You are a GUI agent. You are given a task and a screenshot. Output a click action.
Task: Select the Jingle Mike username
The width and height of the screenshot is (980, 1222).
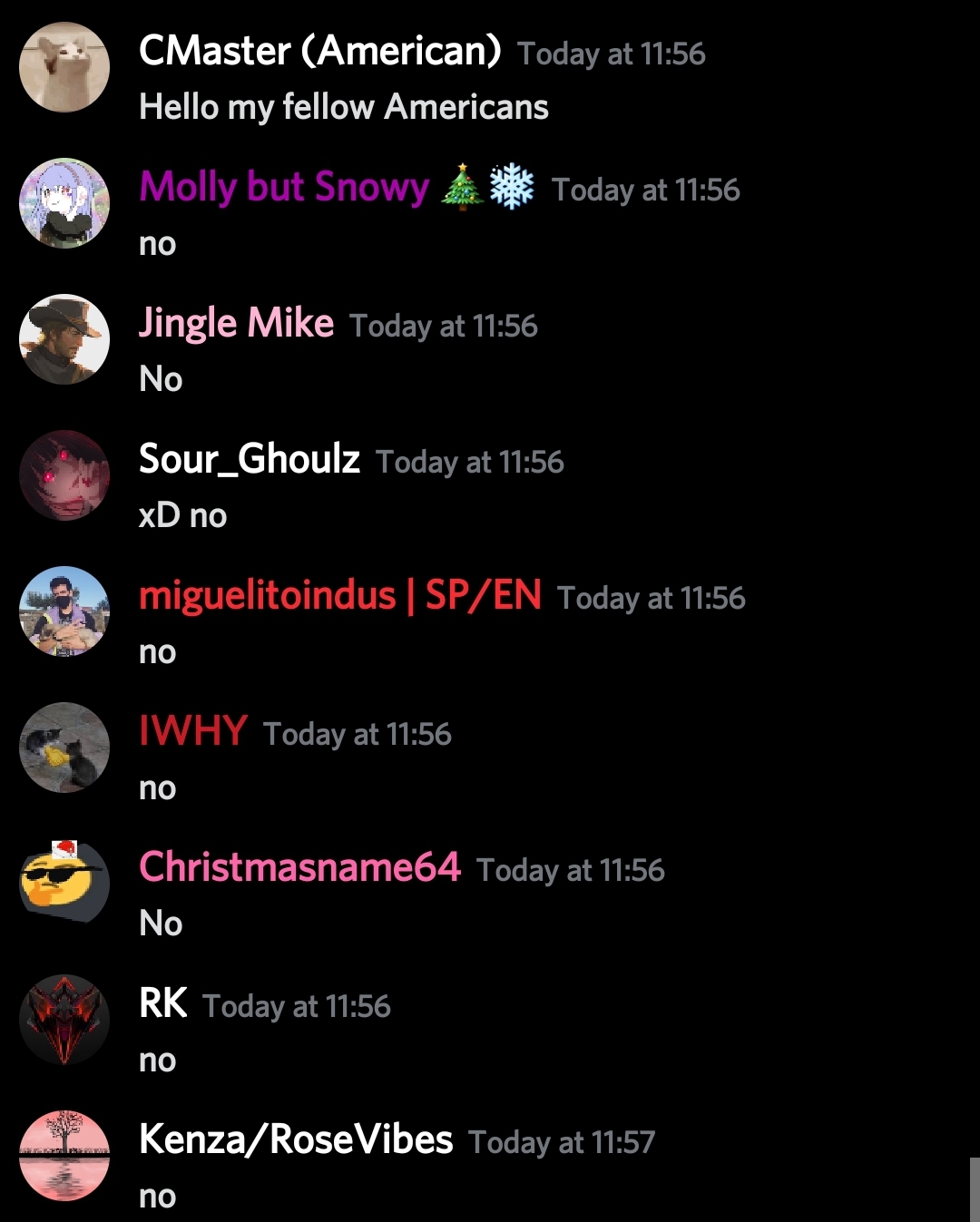236,323
